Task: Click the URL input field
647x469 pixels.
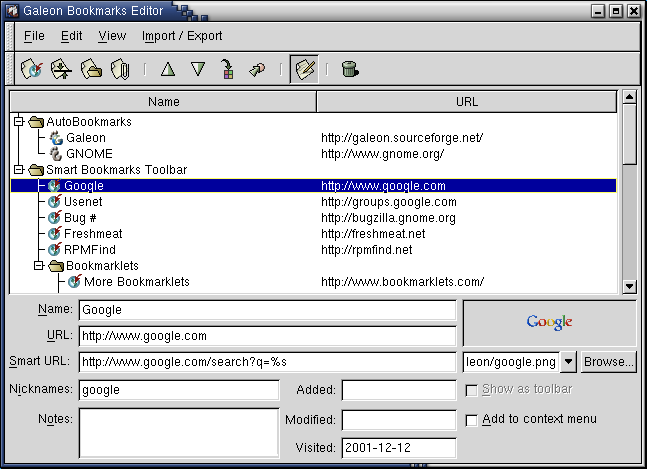Action: (267, 336)
